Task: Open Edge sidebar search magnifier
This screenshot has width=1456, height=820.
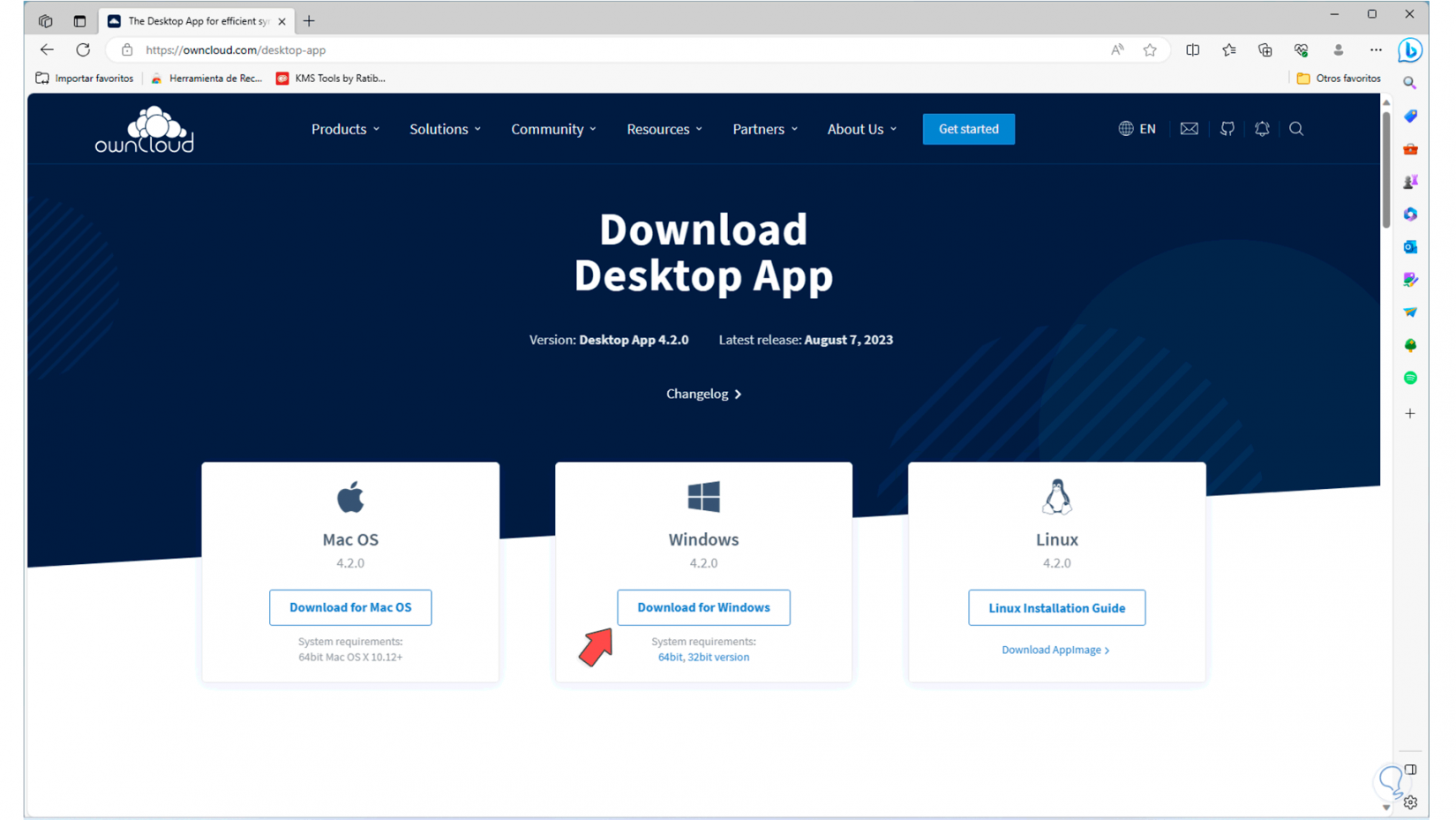Action: click(1410, 83)
